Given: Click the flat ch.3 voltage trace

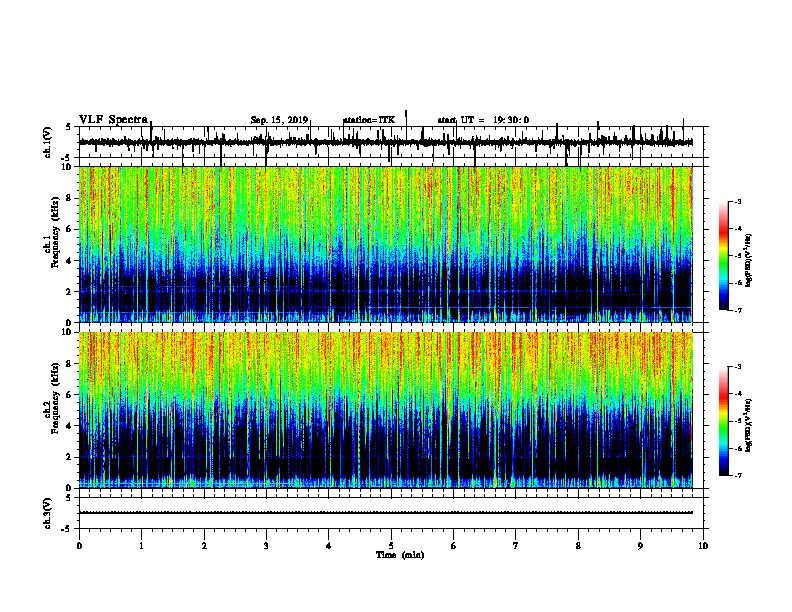Looking at the screenshot, I should (386, 513).
